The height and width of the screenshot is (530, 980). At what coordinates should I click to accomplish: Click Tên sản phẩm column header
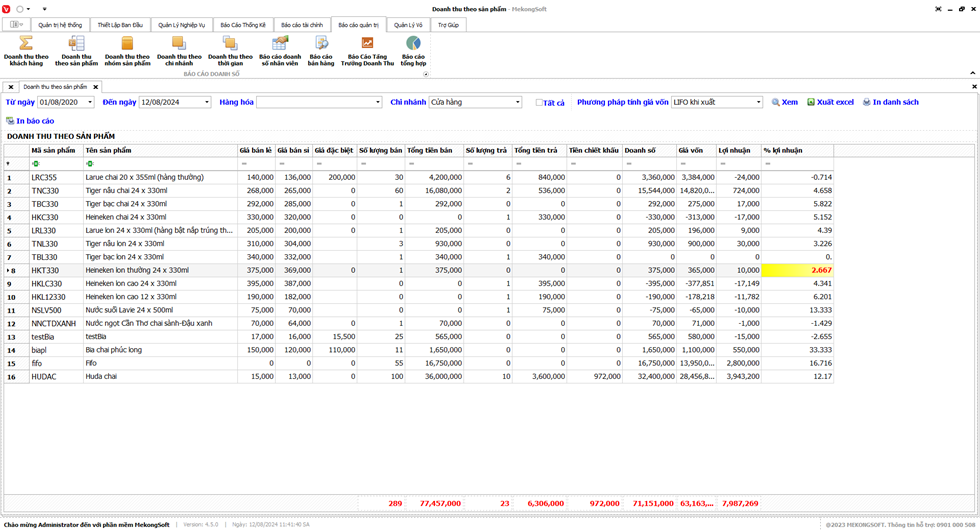(x=108, y=150)
